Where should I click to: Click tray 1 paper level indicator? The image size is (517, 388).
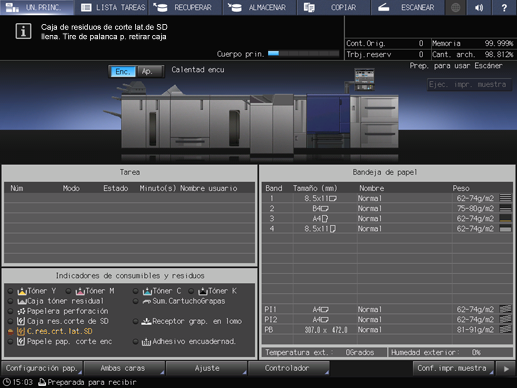pyautogui.click(x=505, y=198)
